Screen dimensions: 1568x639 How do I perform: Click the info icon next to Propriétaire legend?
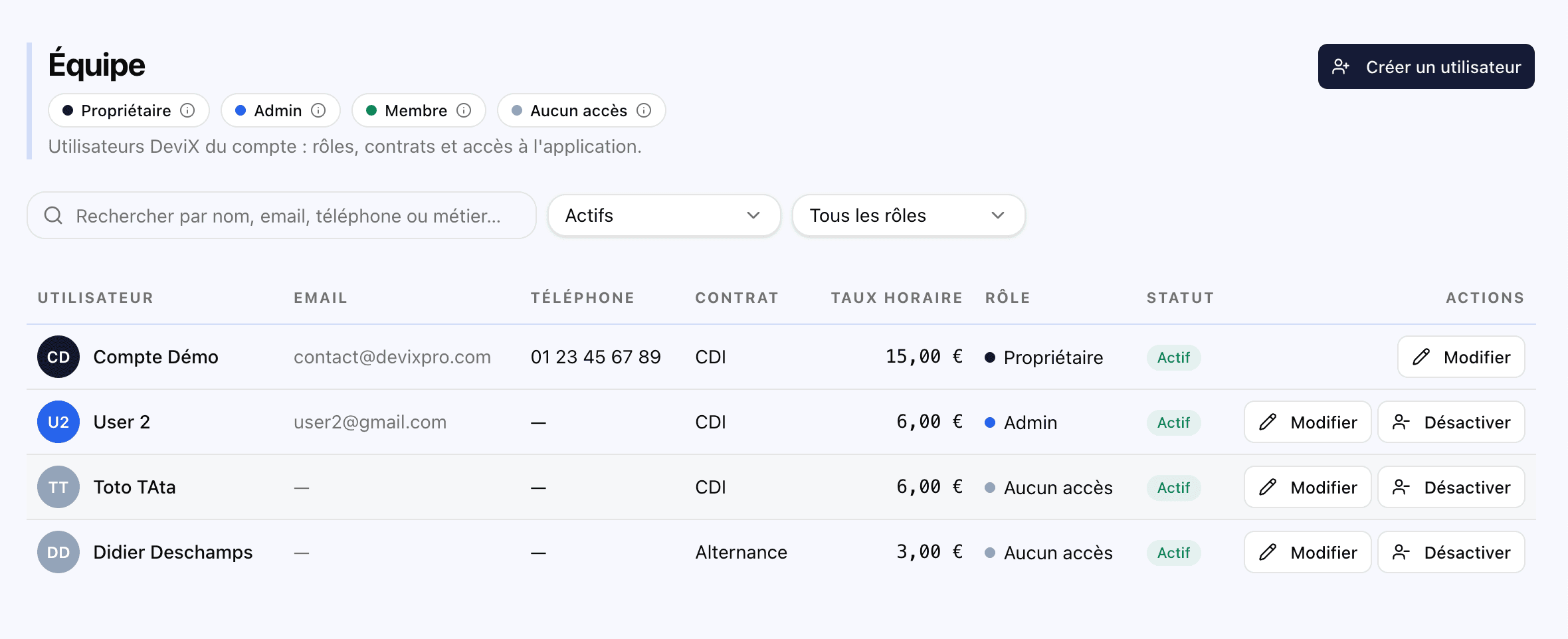coord(187,110)
